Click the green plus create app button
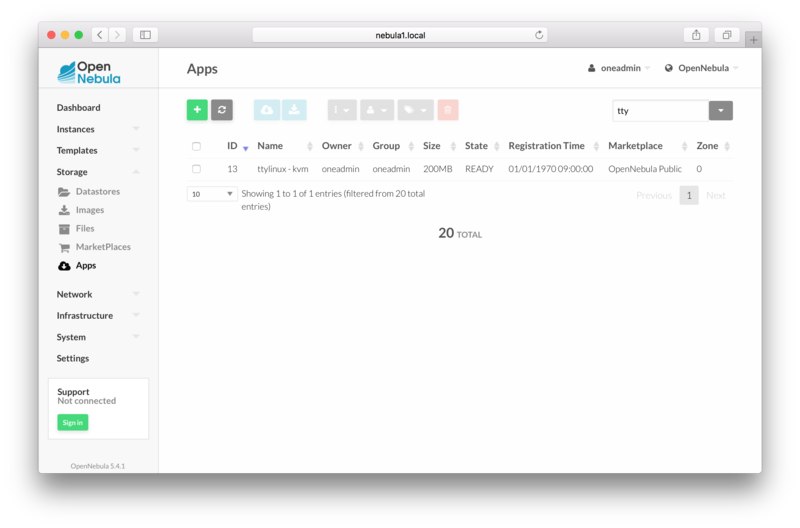The image size is (800, 528). [197, 110]
